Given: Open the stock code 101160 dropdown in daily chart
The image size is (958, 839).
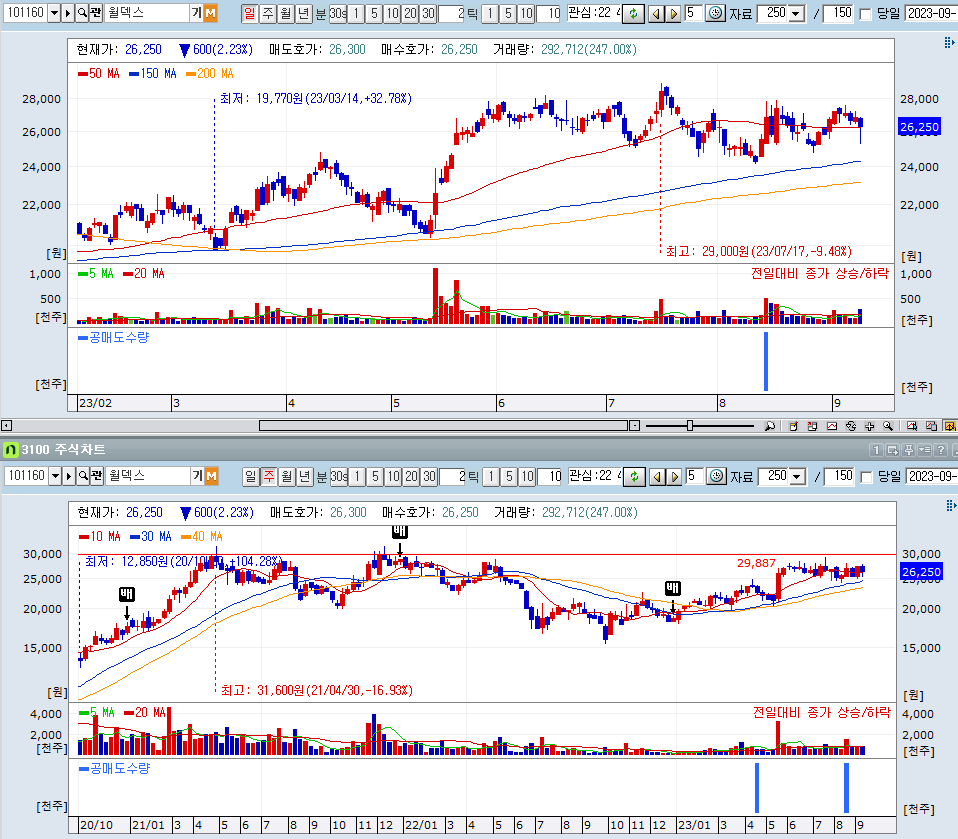Looking at the screenshot, I should [x=54, y=13].
